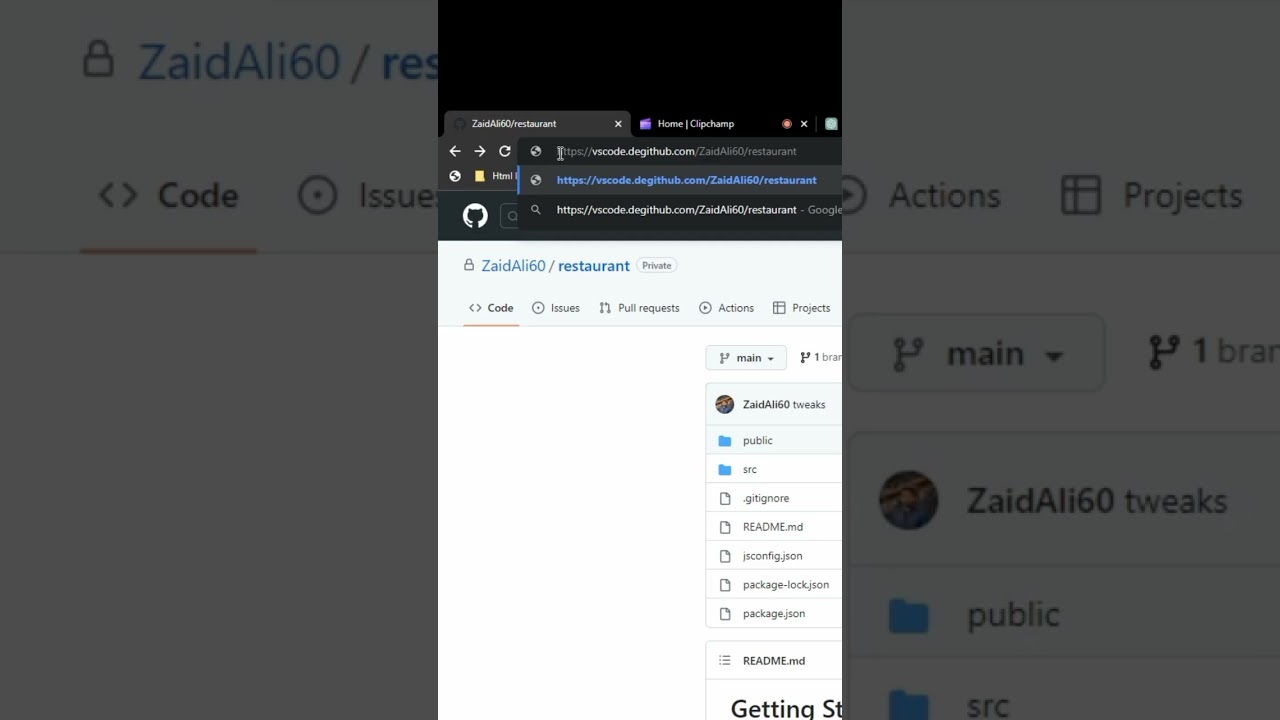Open the ZaidAli60 commit author link
The image size is (1280, 720).
pyautogui.click(x=766, y=405)
